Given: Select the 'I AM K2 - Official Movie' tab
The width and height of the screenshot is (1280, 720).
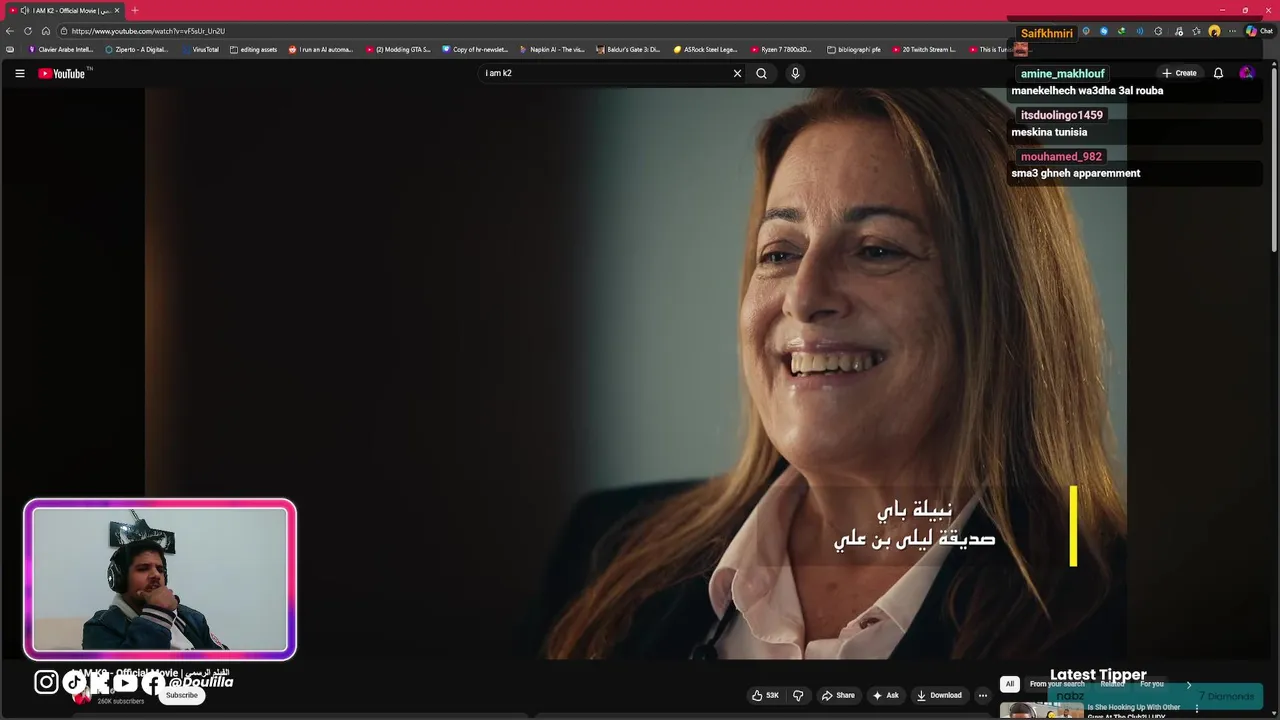Looking at the screenshot, I should (x=65, y=10).
